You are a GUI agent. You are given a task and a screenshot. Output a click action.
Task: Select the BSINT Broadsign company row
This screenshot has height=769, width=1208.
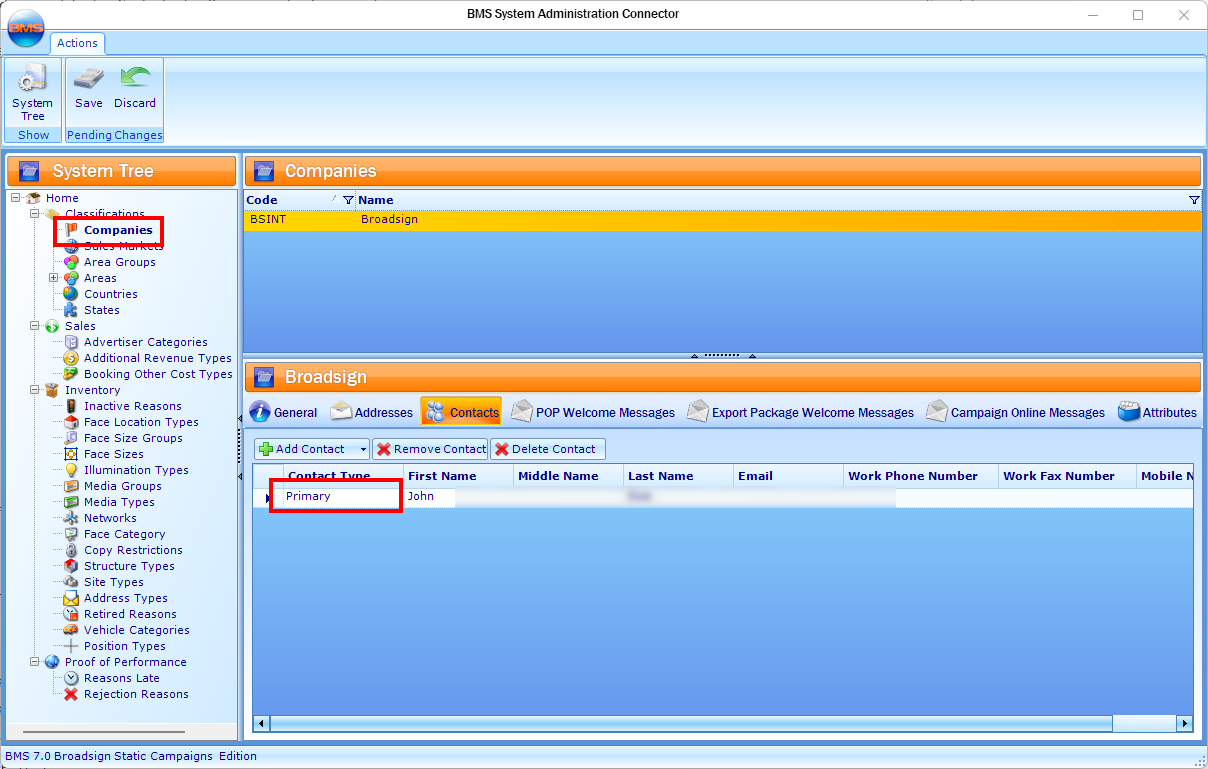722,220
